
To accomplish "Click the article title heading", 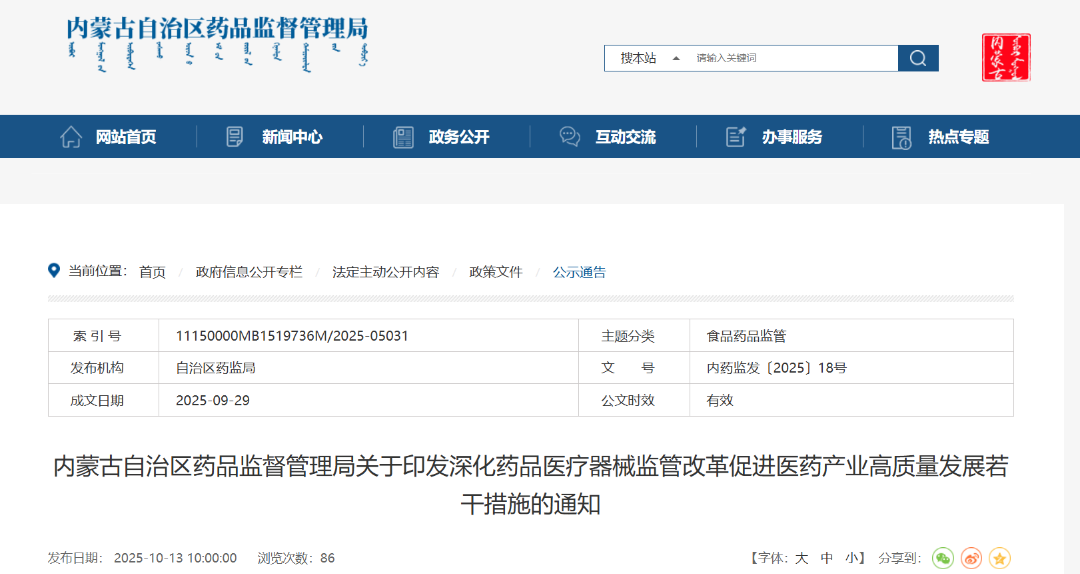I will click(x=530, y=485).
